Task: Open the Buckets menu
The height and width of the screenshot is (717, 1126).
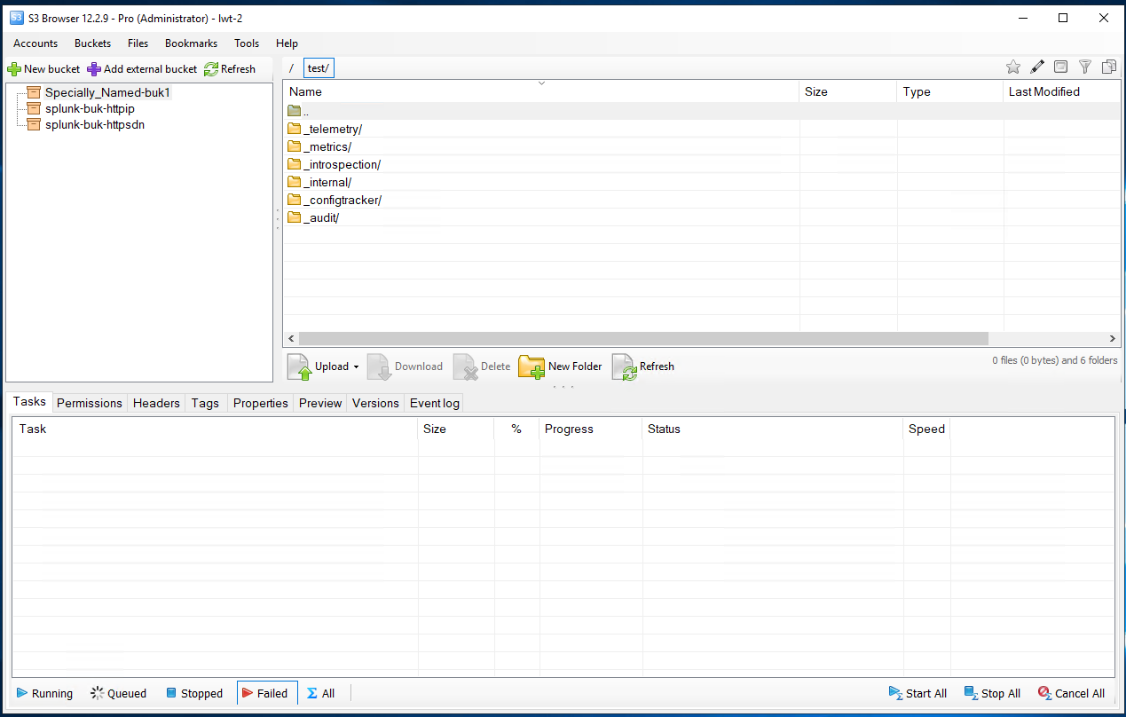Action: pyautogui.click(x=92, y=44)
